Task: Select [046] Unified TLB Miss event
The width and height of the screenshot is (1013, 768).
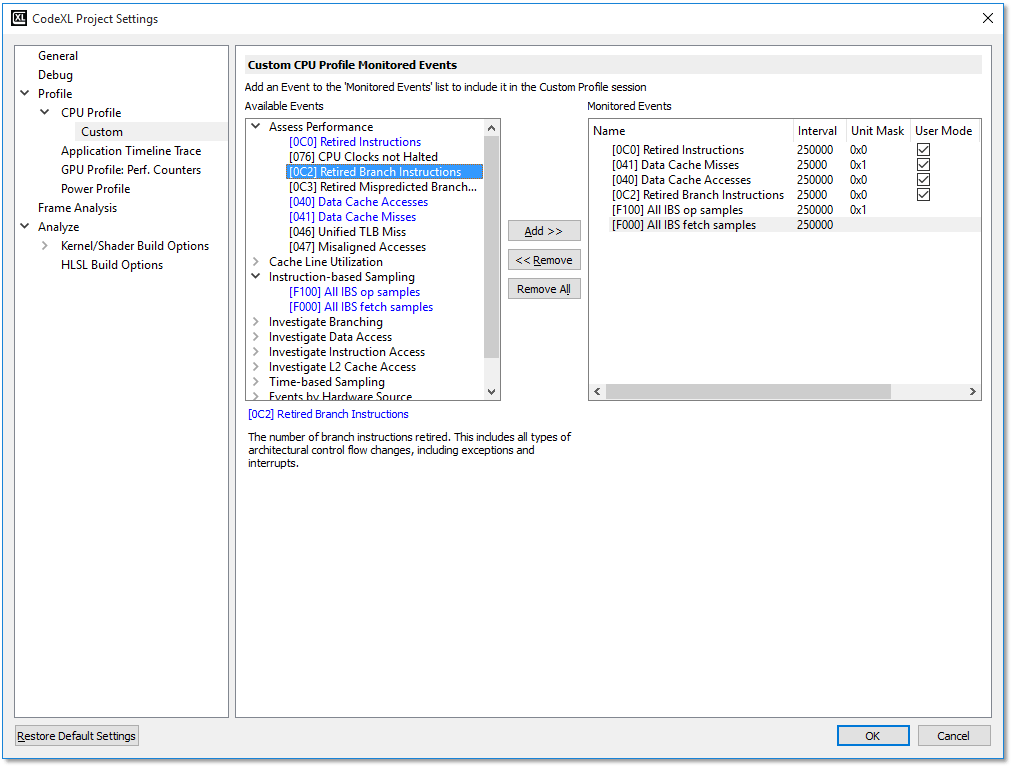Action: (348, 231)
